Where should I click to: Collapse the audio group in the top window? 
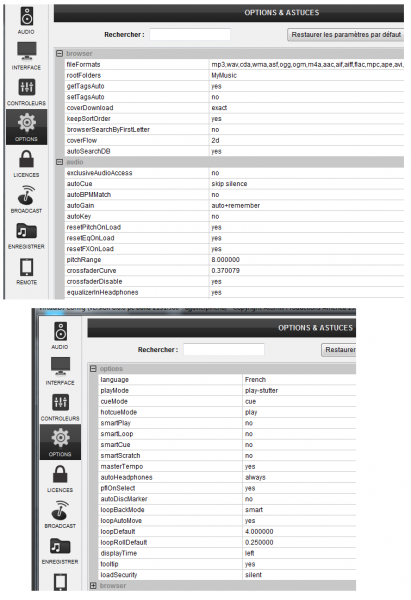point(59,162)
